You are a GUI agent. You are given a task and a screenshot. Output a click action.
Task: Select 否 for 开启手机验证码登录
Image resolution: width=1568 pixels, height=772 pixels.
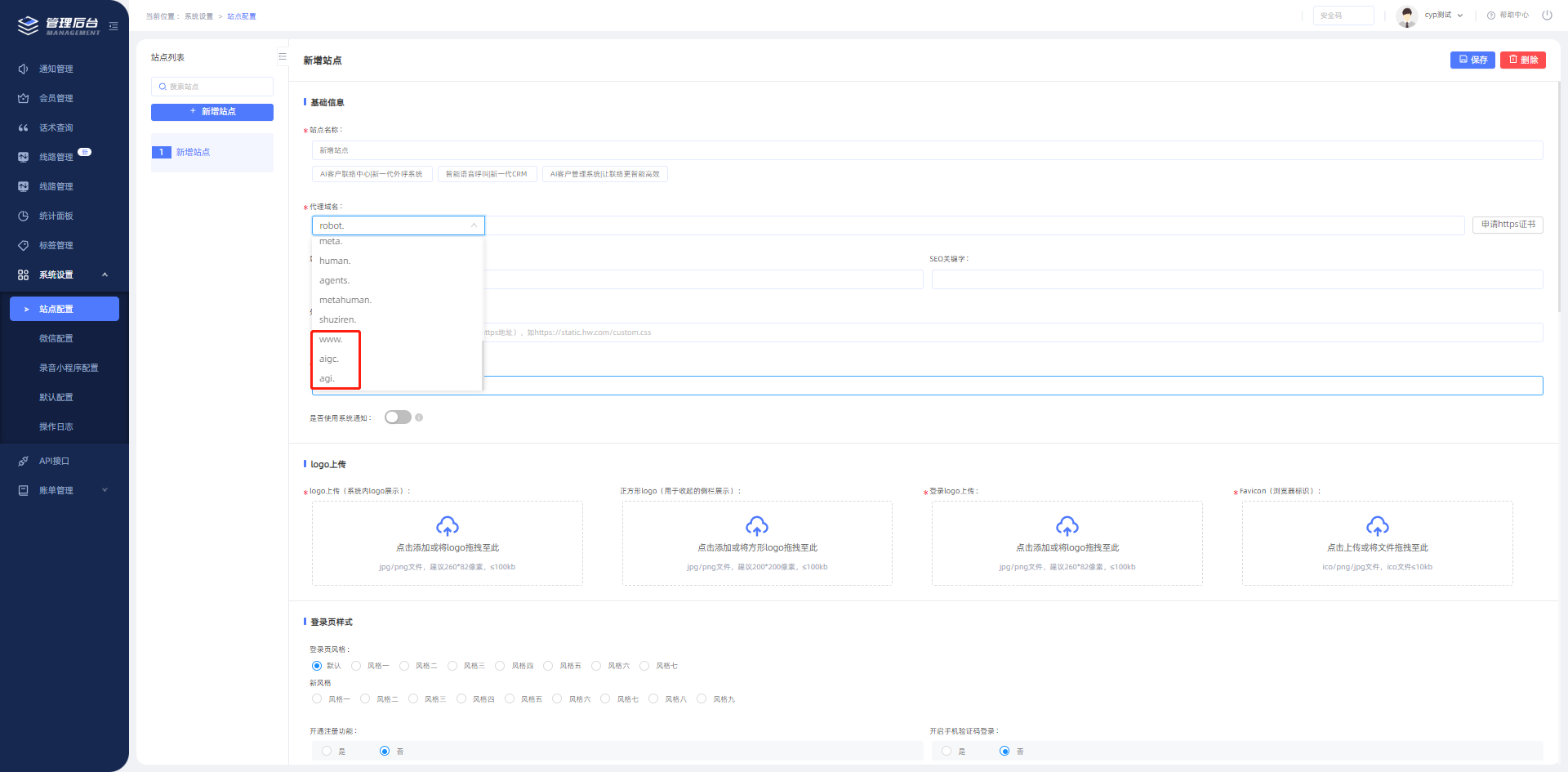1004,751
